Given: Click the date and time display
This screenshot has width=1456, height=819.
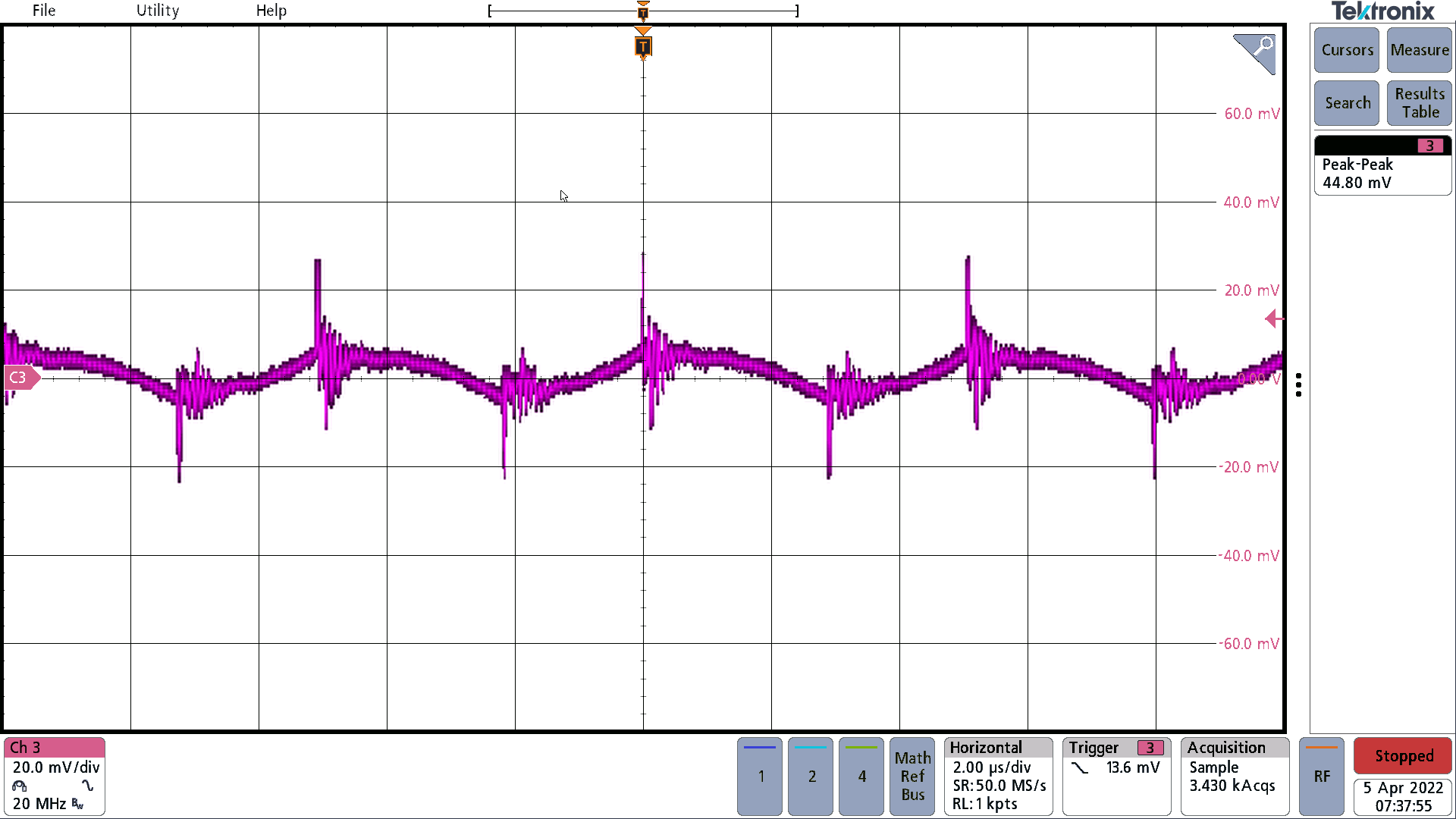Looking at the screenshot, I should tap(1403, 797).
